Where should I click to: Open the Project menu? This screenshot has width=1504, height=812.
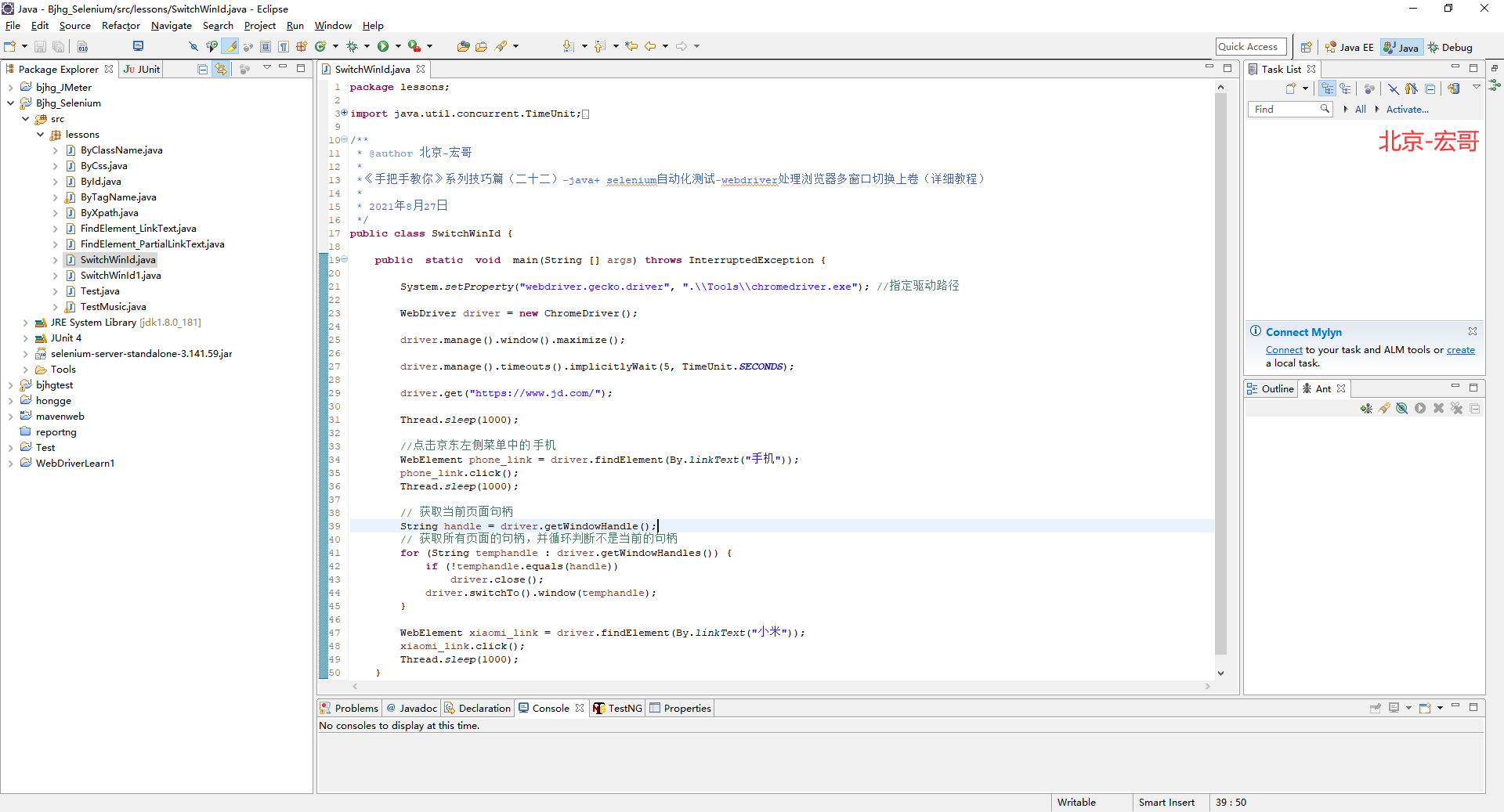[x=259, y=26]
